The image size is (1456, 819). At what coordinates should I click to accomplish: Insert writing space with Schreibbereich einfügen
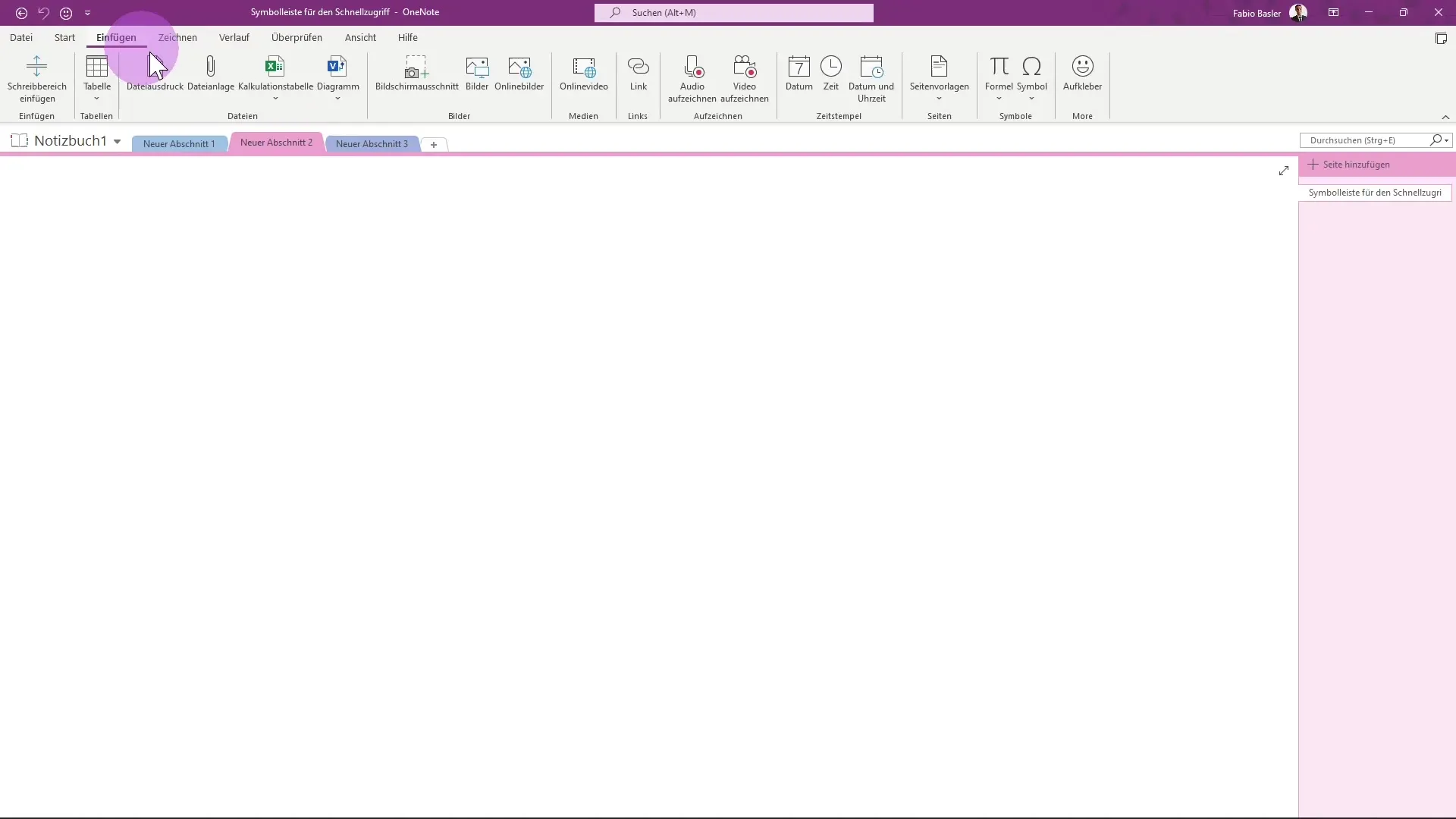tap(37, 79)
